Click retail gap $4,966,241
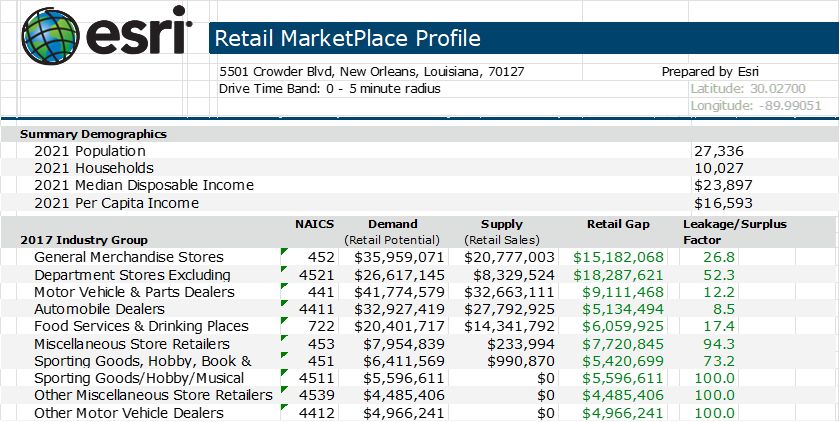This screenshot has height=422, width=840. tap(623, 413)
